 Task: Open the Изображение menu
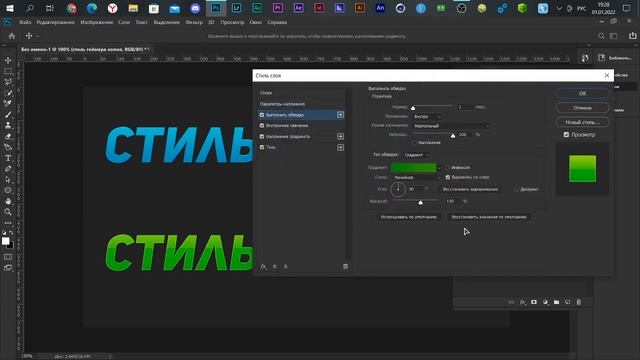(97, 22)
